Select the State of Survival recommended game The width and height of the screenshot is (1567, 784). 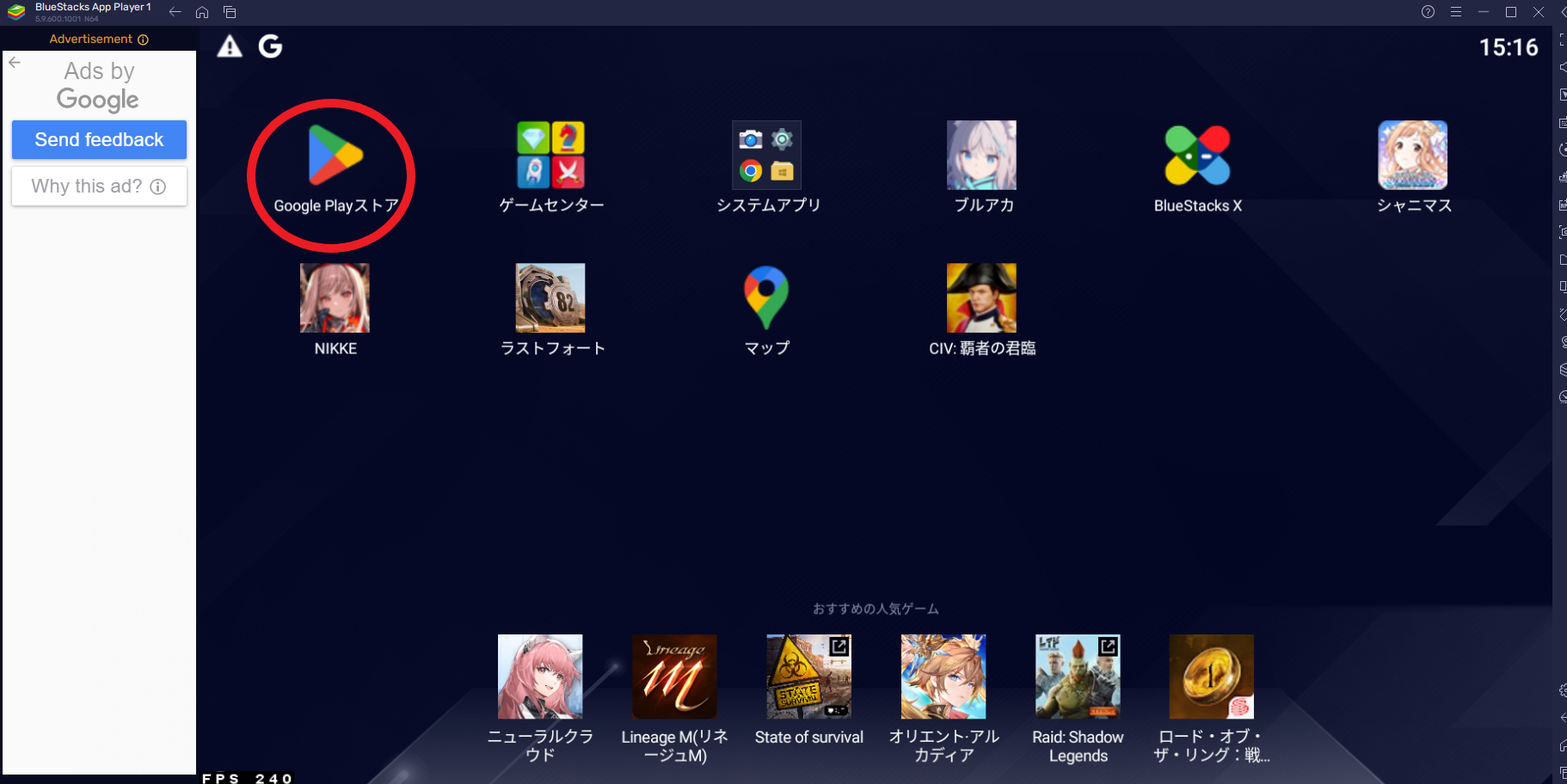coord(808,677)
